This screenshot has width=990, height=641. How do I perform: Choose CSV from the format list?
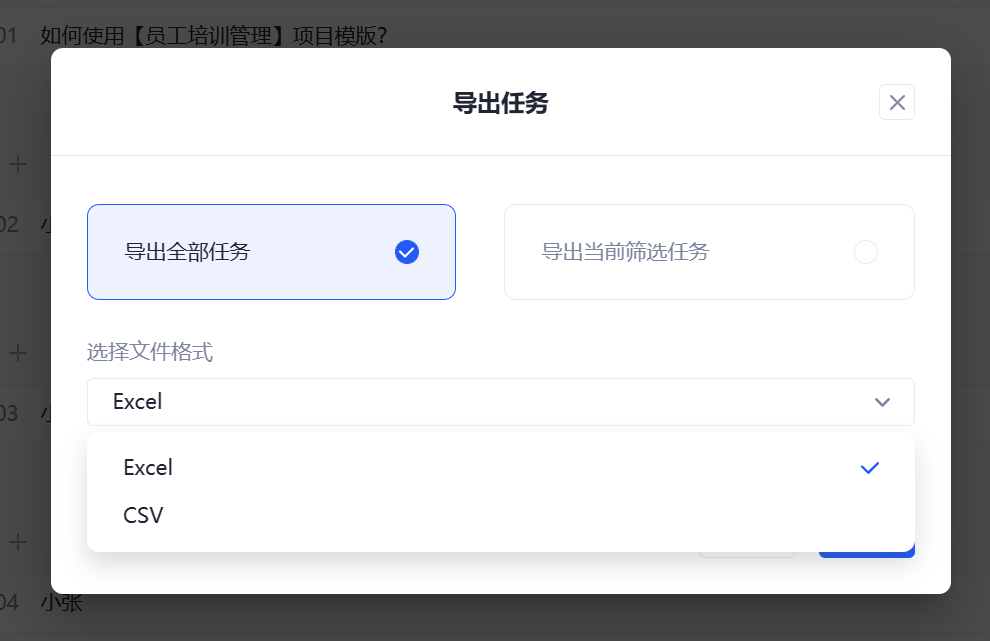point(143,516)
